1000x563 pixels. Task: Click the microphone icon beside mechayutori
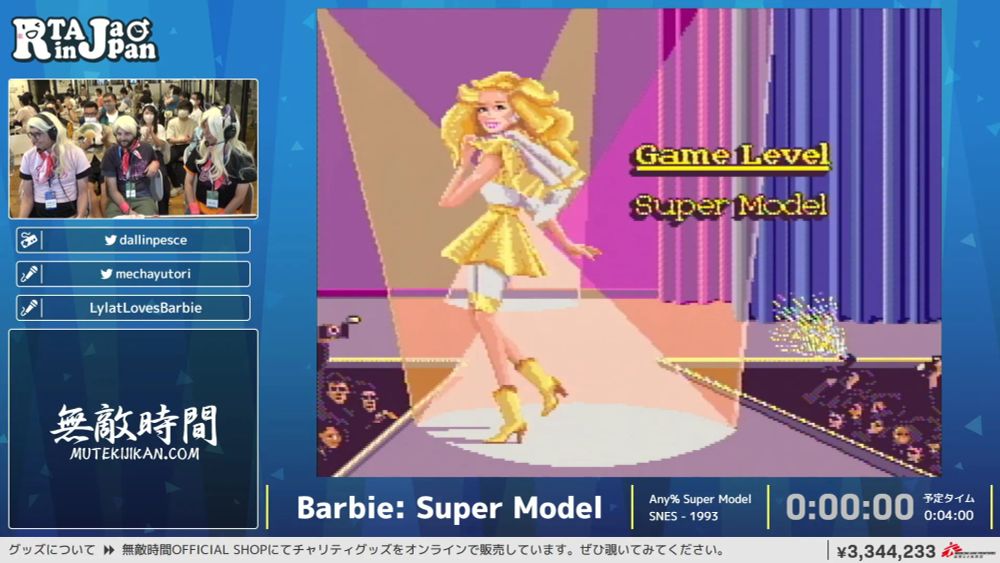(x=29, y=274)
